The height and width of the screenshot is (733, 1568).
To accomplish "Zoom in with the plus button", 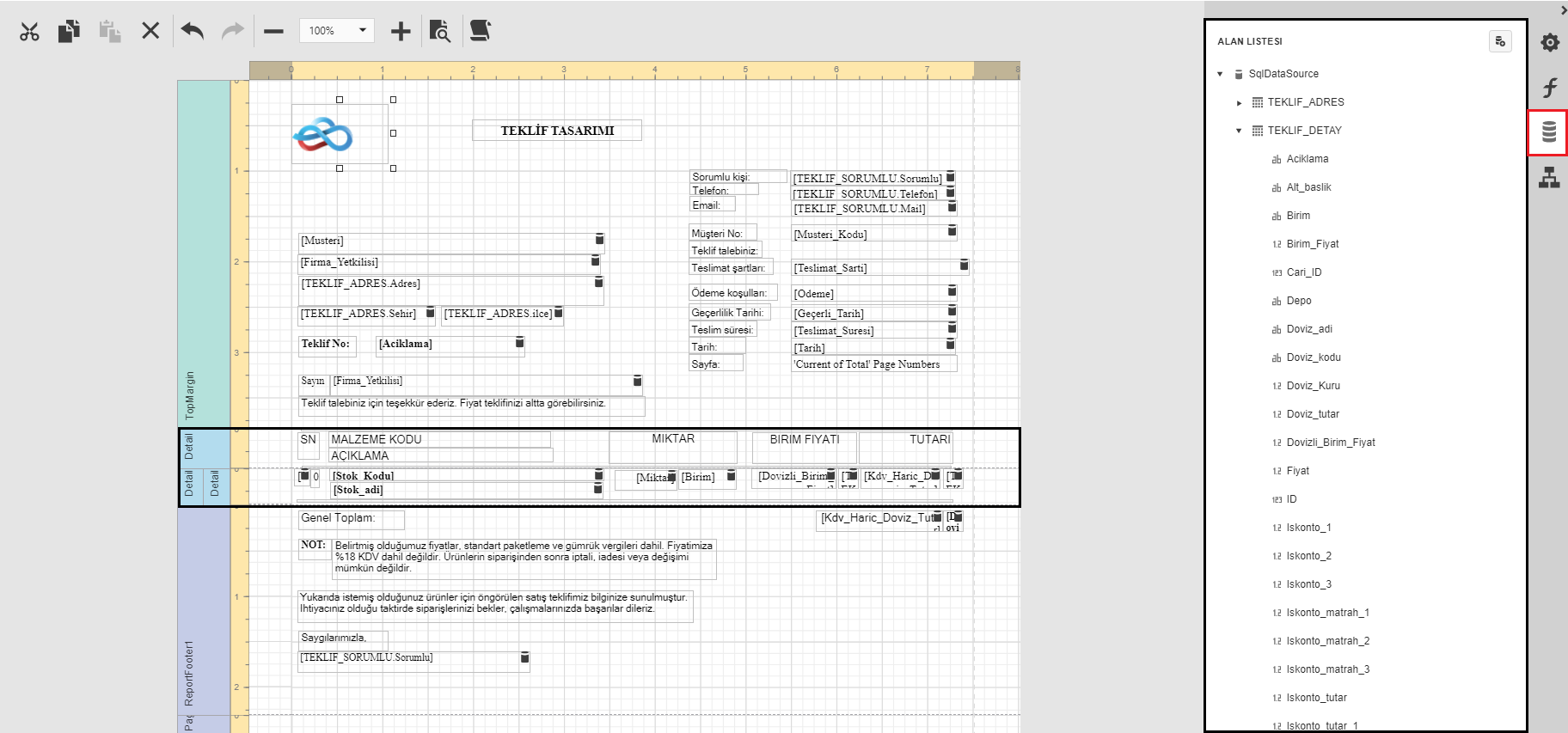I will click(x=401, y=32).
